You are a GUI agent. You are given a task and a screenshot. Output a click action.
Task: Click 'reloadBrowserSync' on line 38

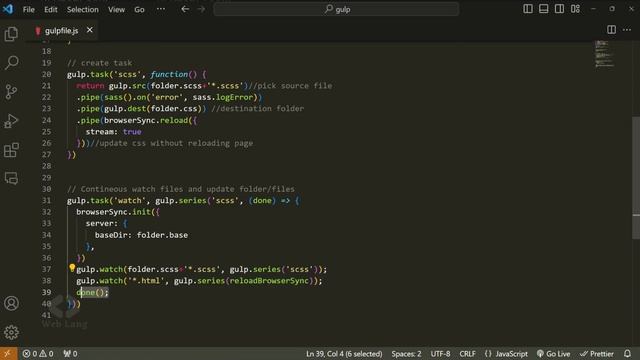(x=269, y=281)
